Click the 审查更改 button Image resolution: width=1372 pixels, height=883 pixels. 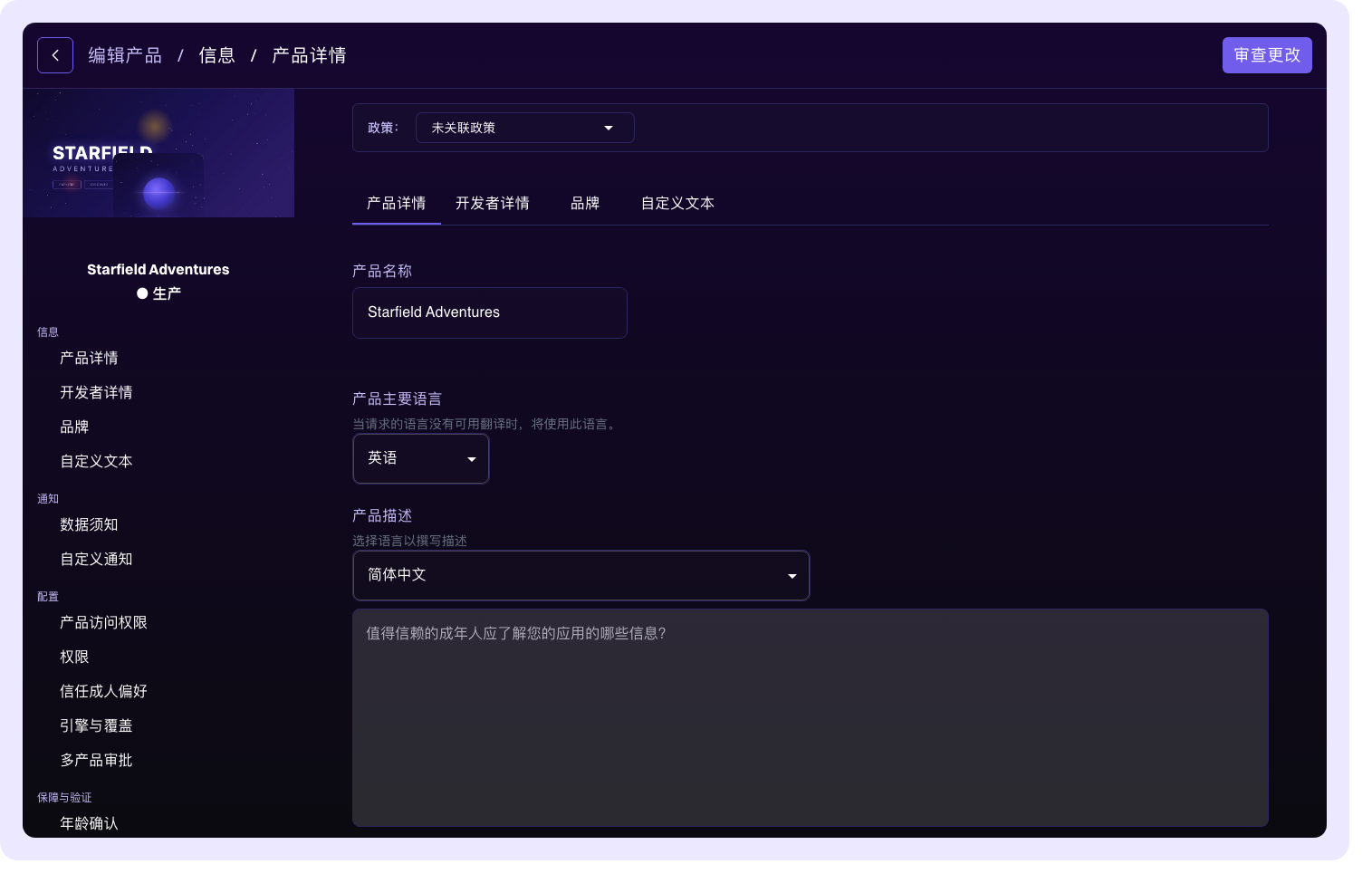click(x=1267, y=55)
